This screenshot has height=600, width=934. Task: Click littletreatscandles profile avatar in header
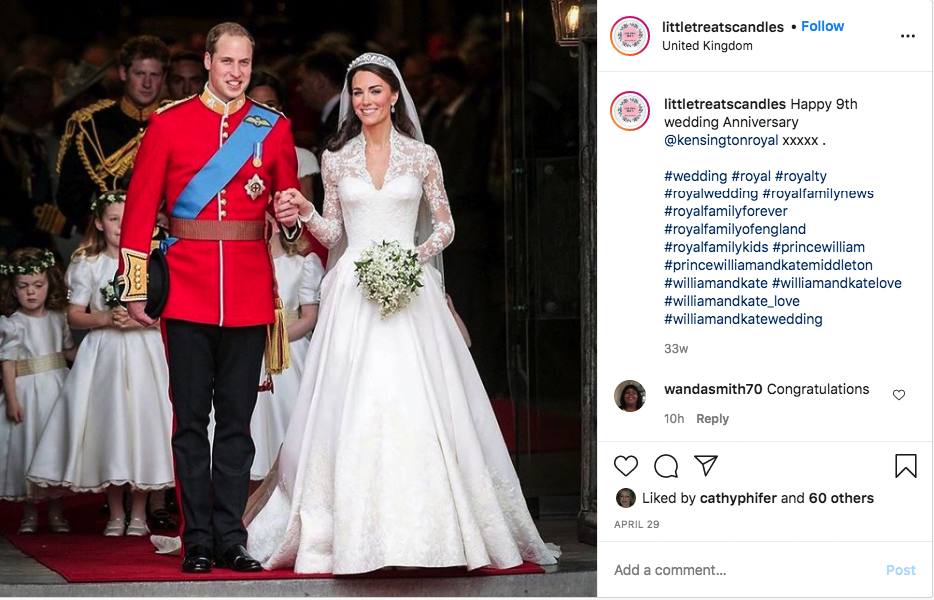[630, 36]
